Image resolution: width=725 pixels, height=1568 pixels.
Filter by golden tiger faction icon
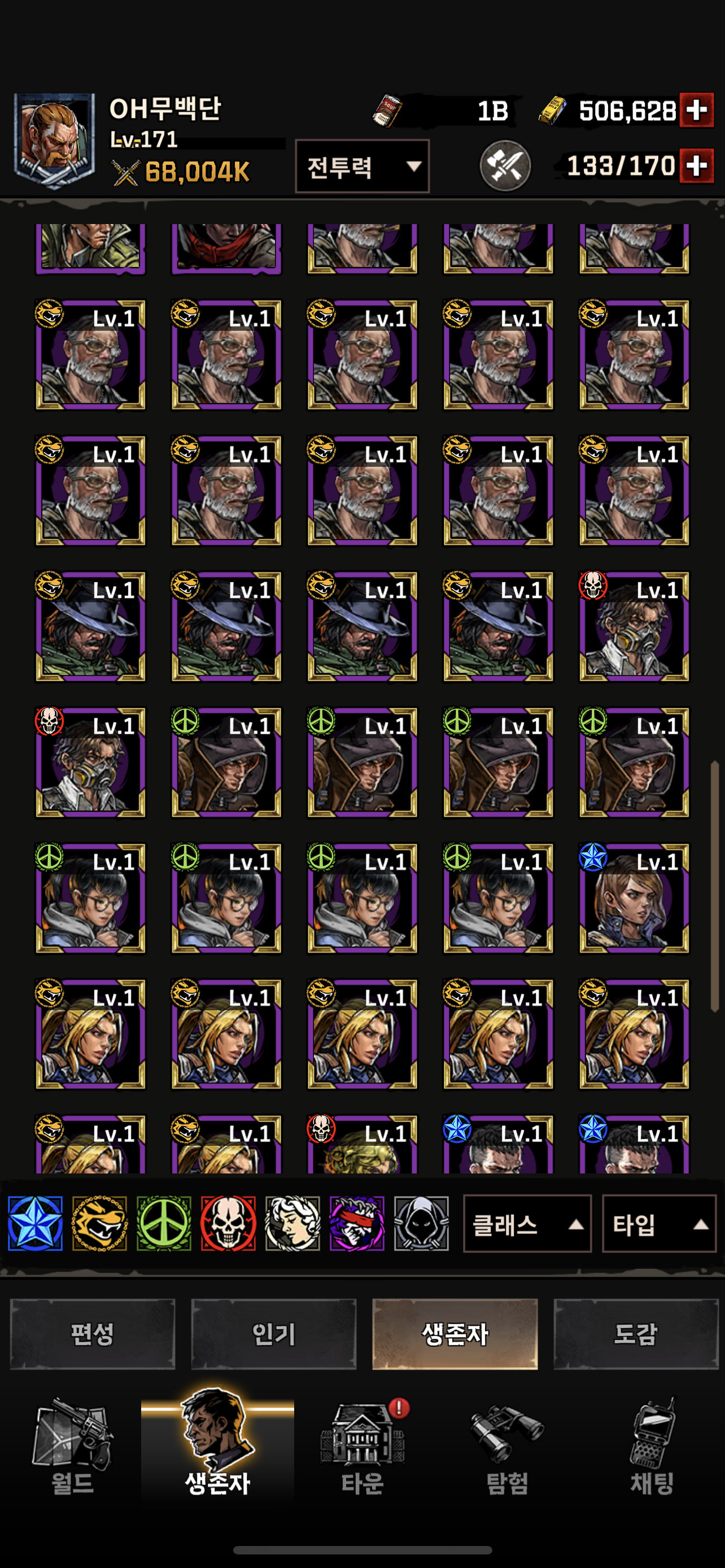click(x=100, y=1223)
